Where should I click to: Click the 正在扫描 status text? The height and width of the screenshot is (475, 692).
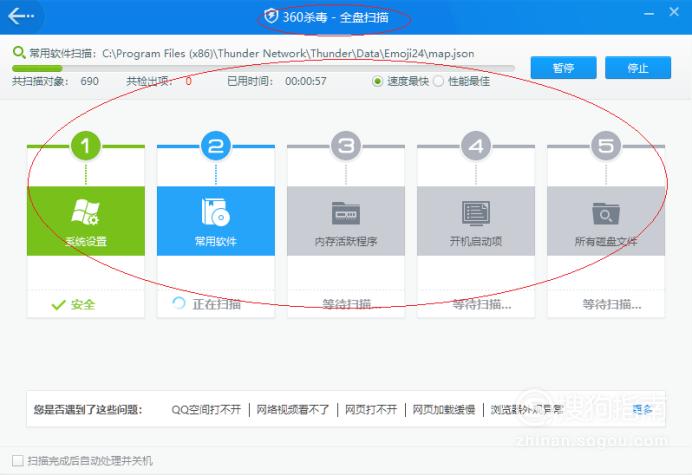click(217, 304)
